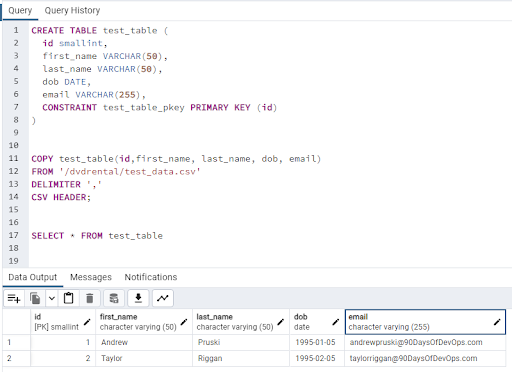Open the Graph Visualiser icon
Viewport: 512px width, 372px height.
(x=163, y=298)
